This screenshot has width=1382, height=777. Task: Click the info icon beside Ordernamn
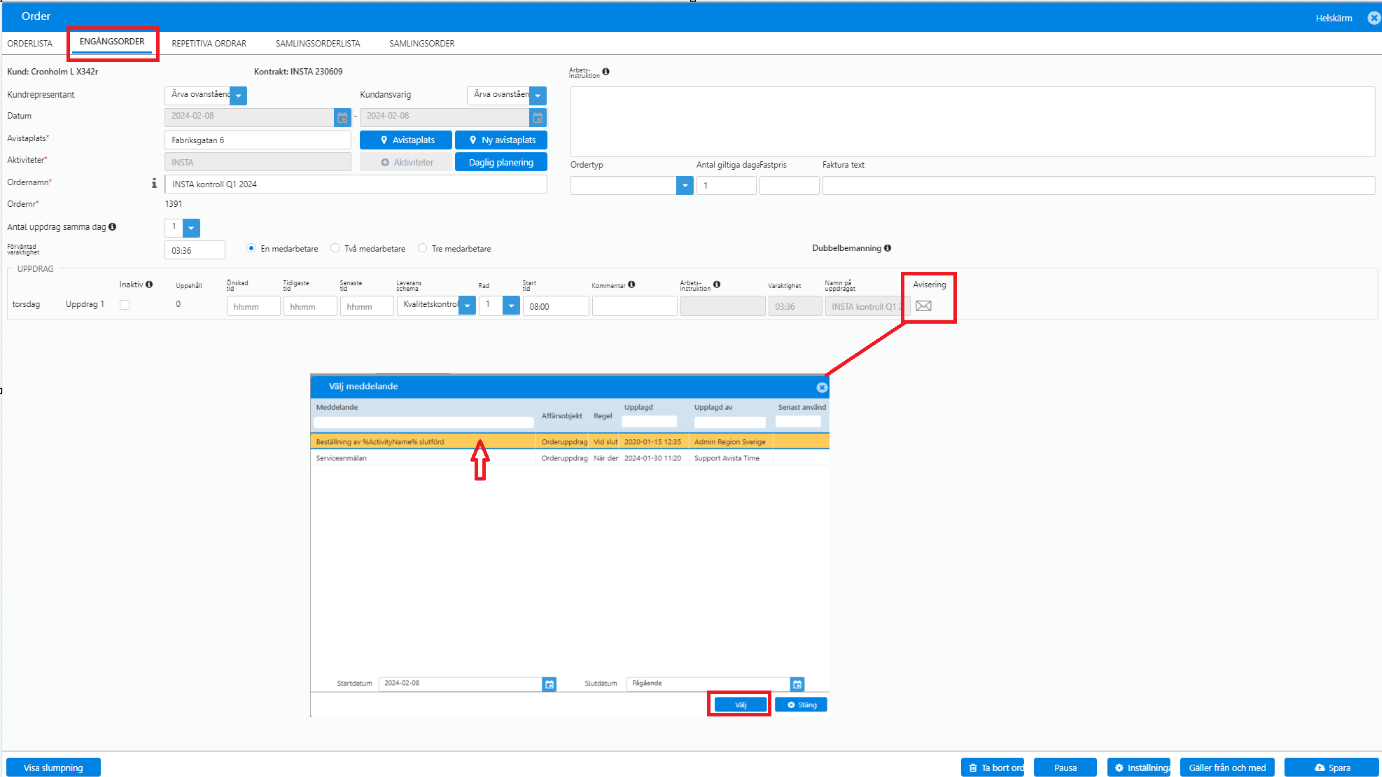point(154,184)
